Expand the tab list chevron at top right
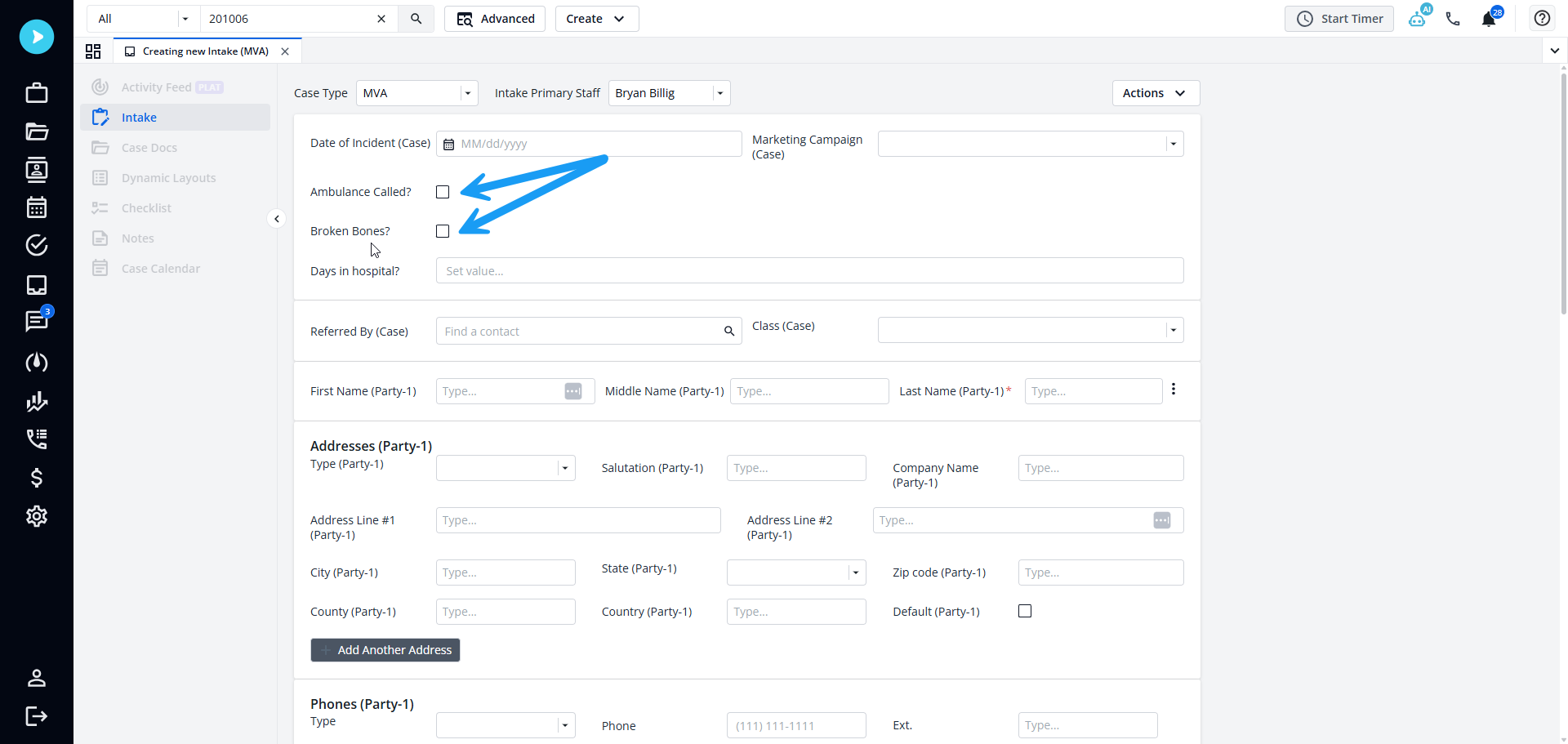Screen dimensions: 1568x744 coord(1555,51)
